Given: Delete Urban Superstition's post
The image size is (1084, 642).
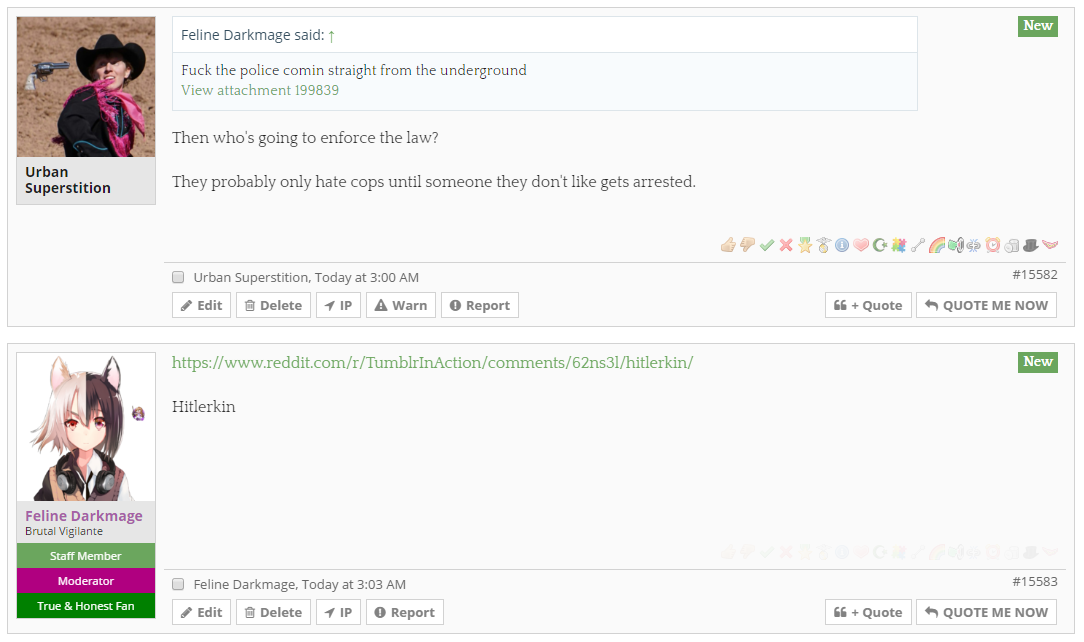Looking at the screenshot, I should (273, 305).
